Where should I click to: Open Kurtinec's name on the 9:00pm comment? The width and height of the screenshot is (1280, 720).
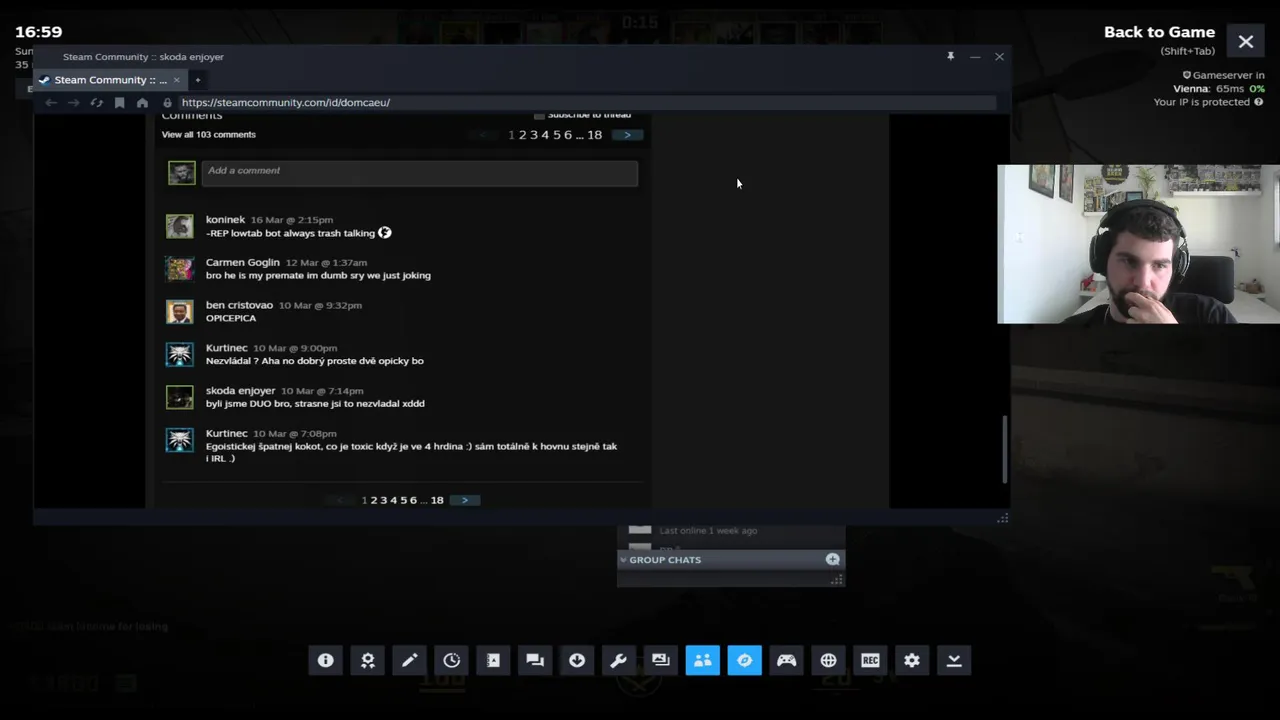click(x=226, y=348)
